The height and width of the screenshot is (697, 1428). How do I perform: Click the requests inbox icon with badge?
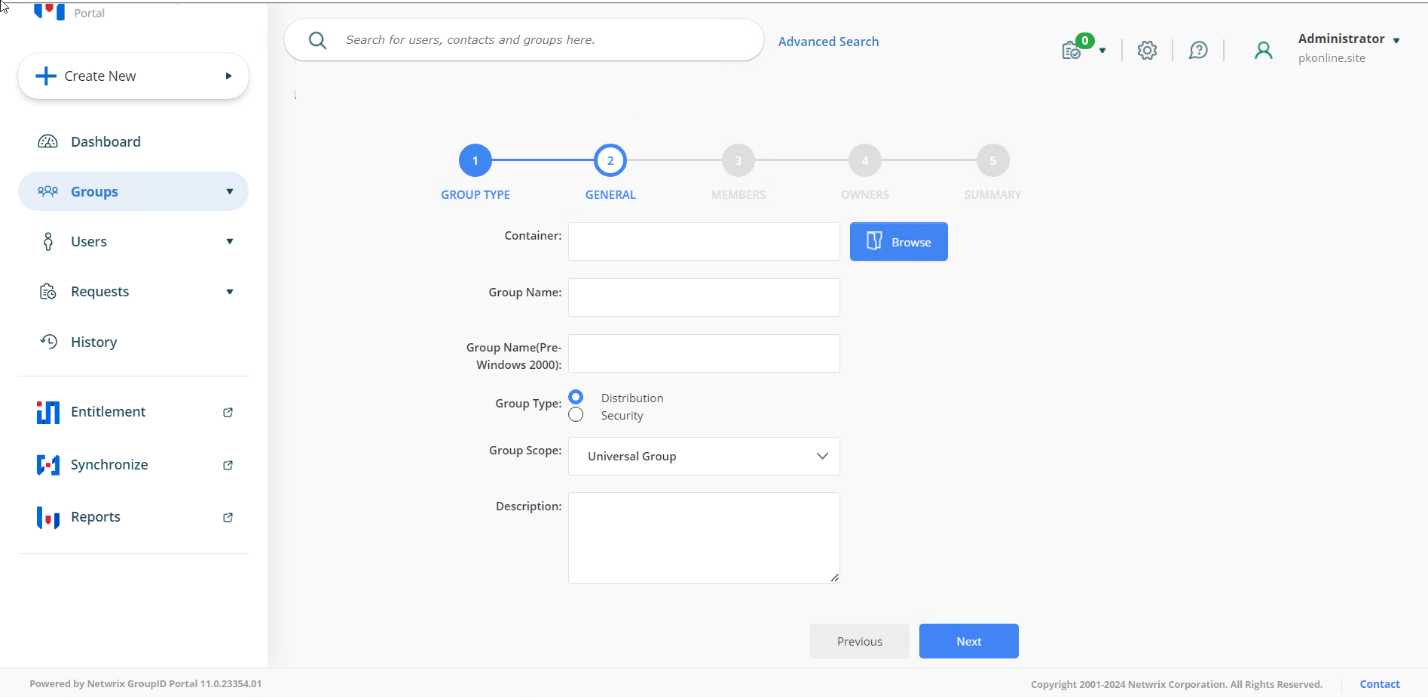click(1072, 50)
